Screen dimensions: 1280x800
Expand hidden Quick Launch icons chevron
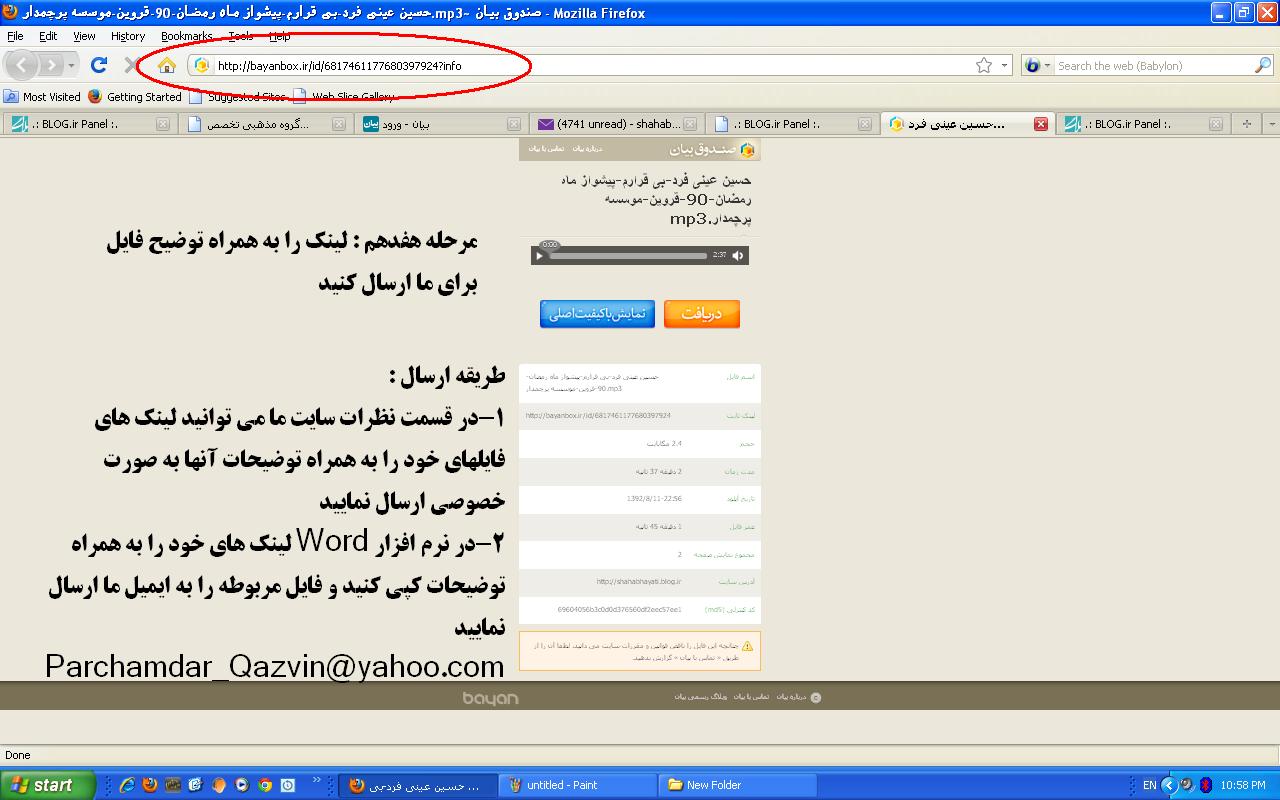point(318,780)
